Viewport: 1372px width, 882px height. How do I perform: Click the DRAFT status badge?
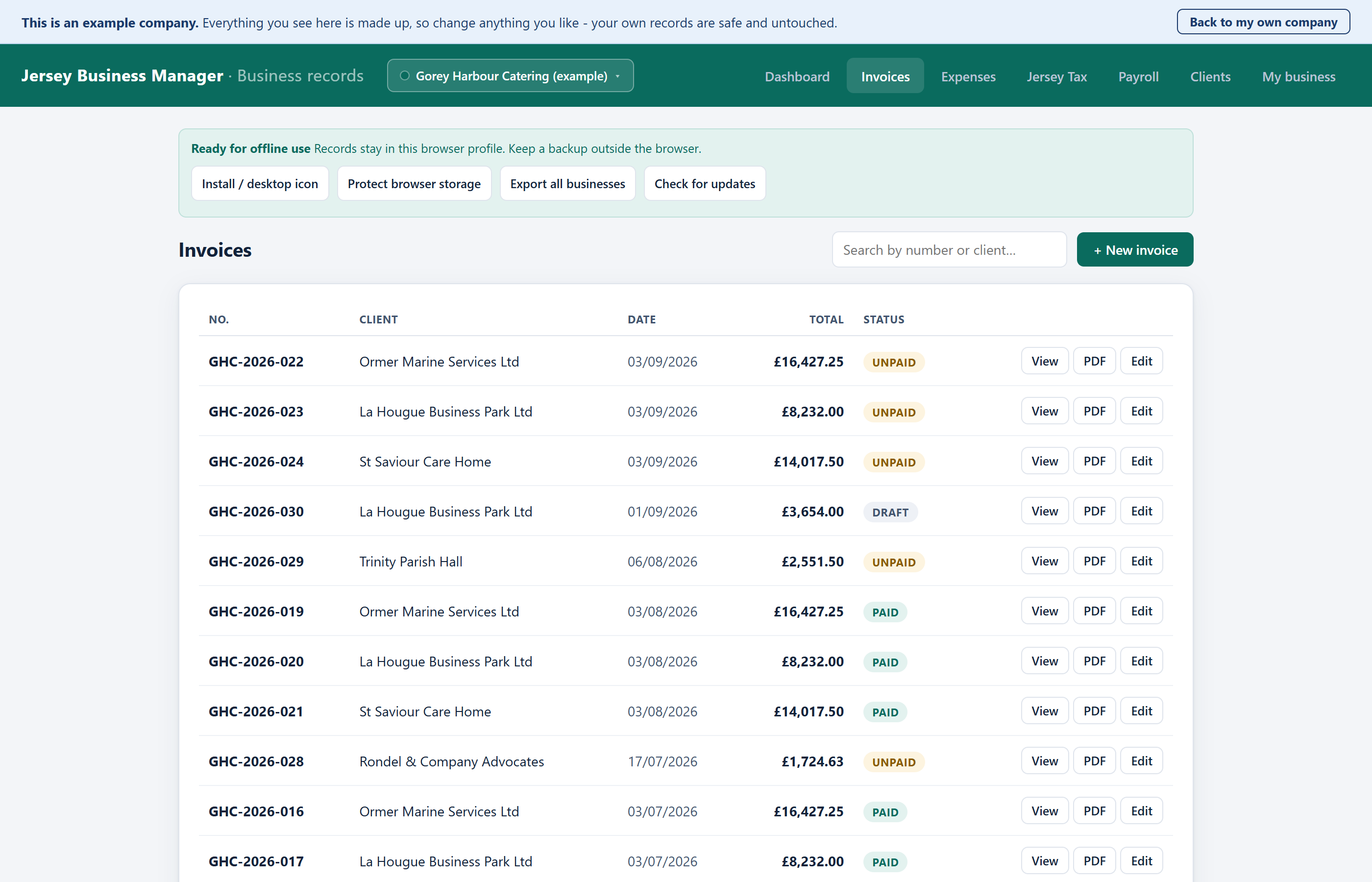click(x=890, y=512)
